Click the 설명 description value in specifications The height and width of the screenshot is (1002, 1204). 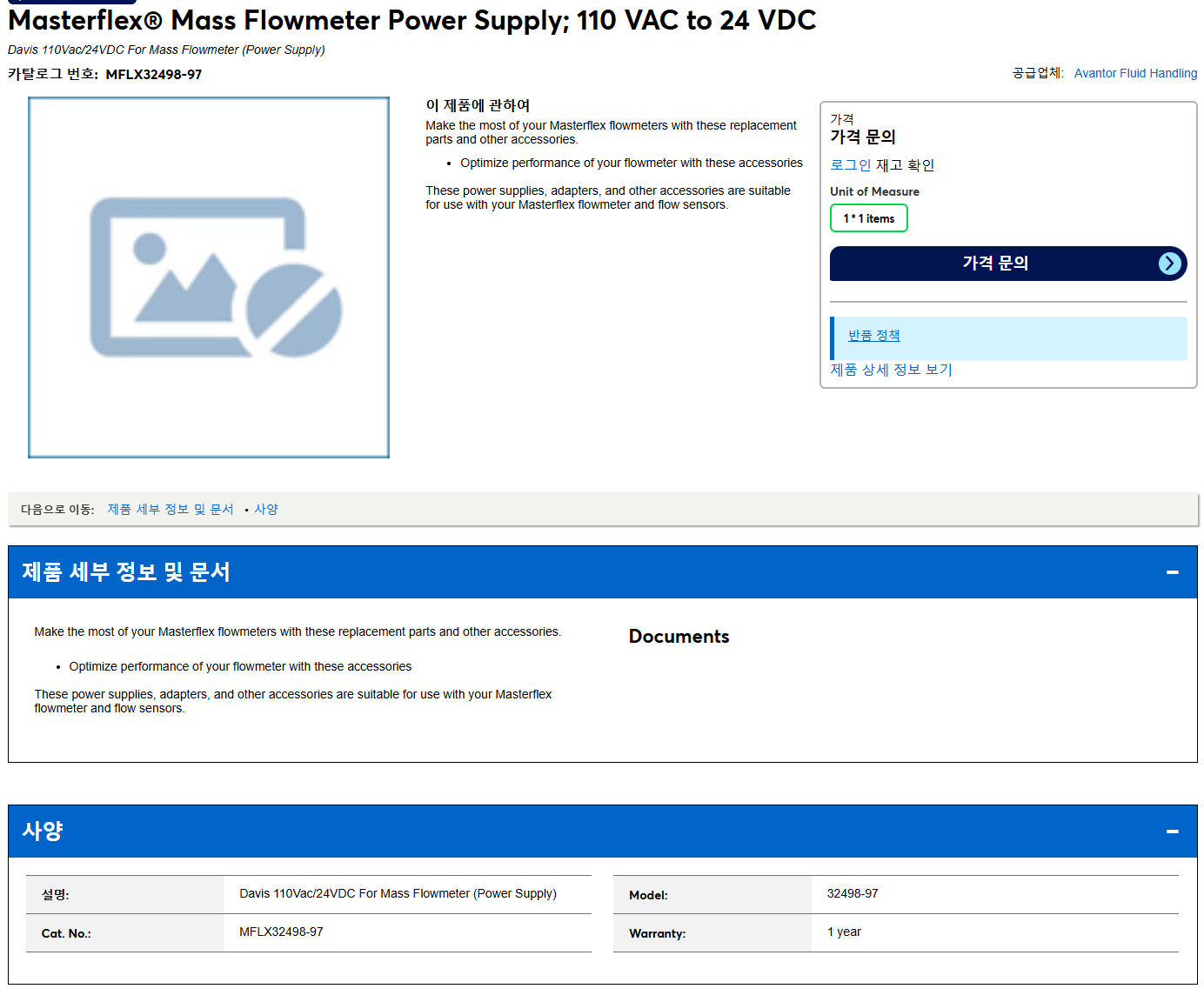[x=398, y=893]
